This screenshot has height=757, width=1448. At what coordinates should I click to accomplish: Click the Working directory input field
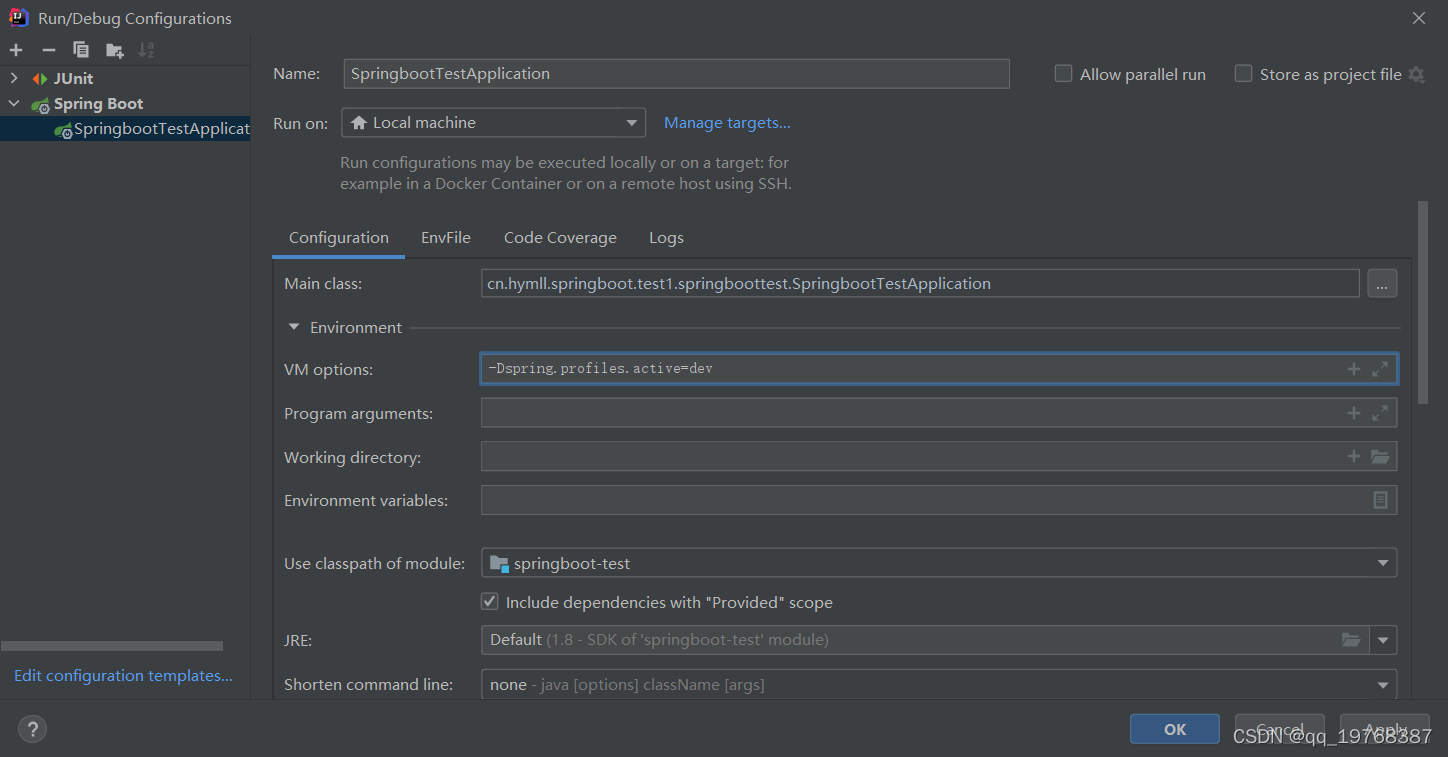coord(938,456)
